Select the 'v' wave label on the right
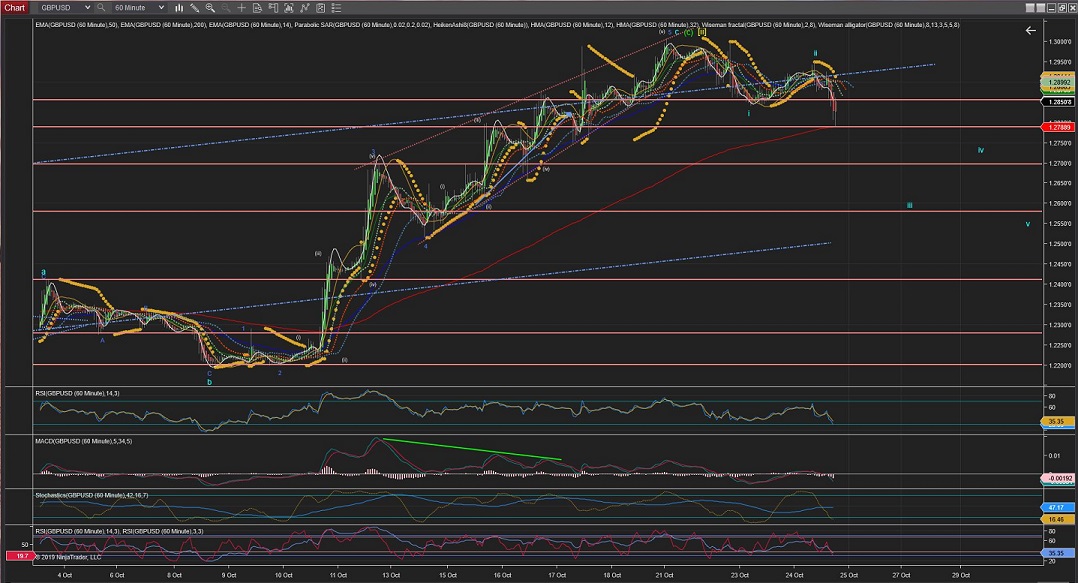The image size is (1078, 583). 1028,224
